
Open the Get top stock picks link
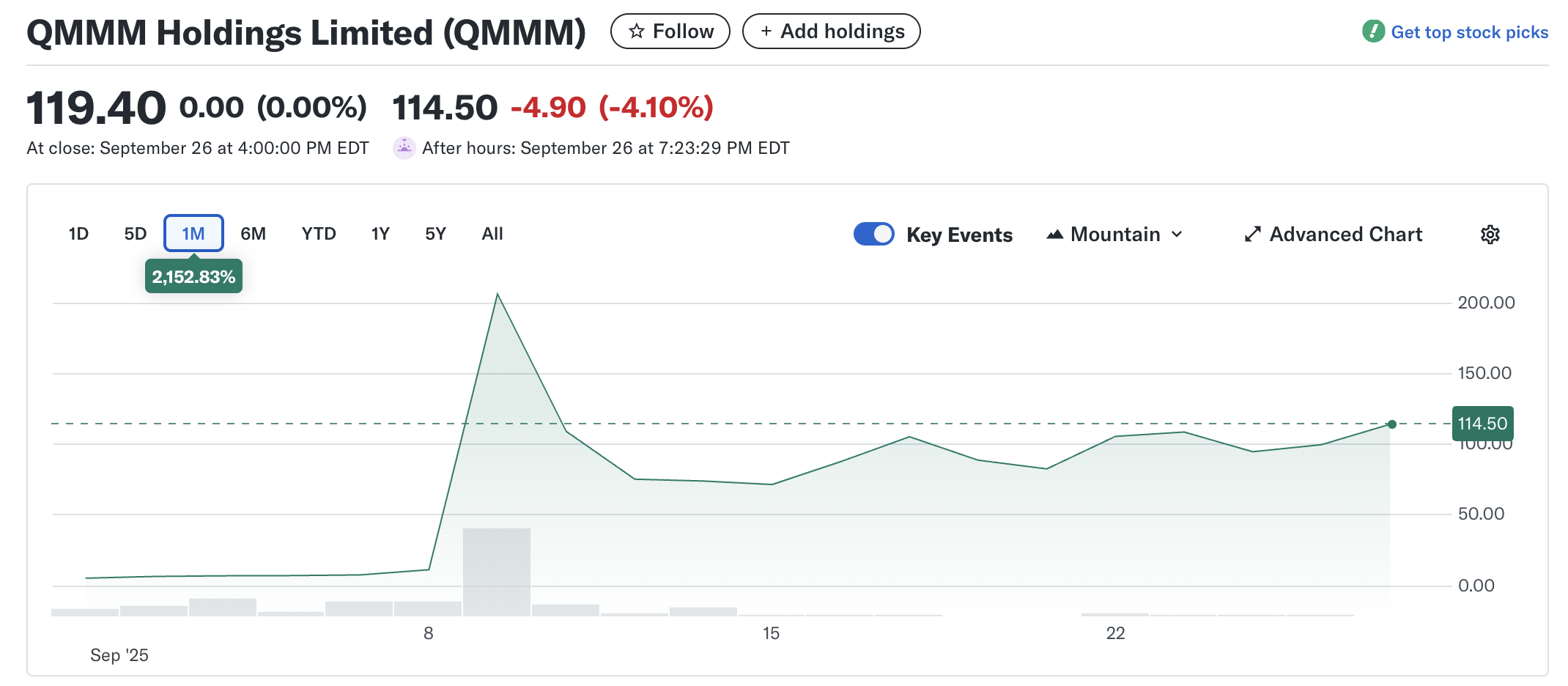[1469, 32]
